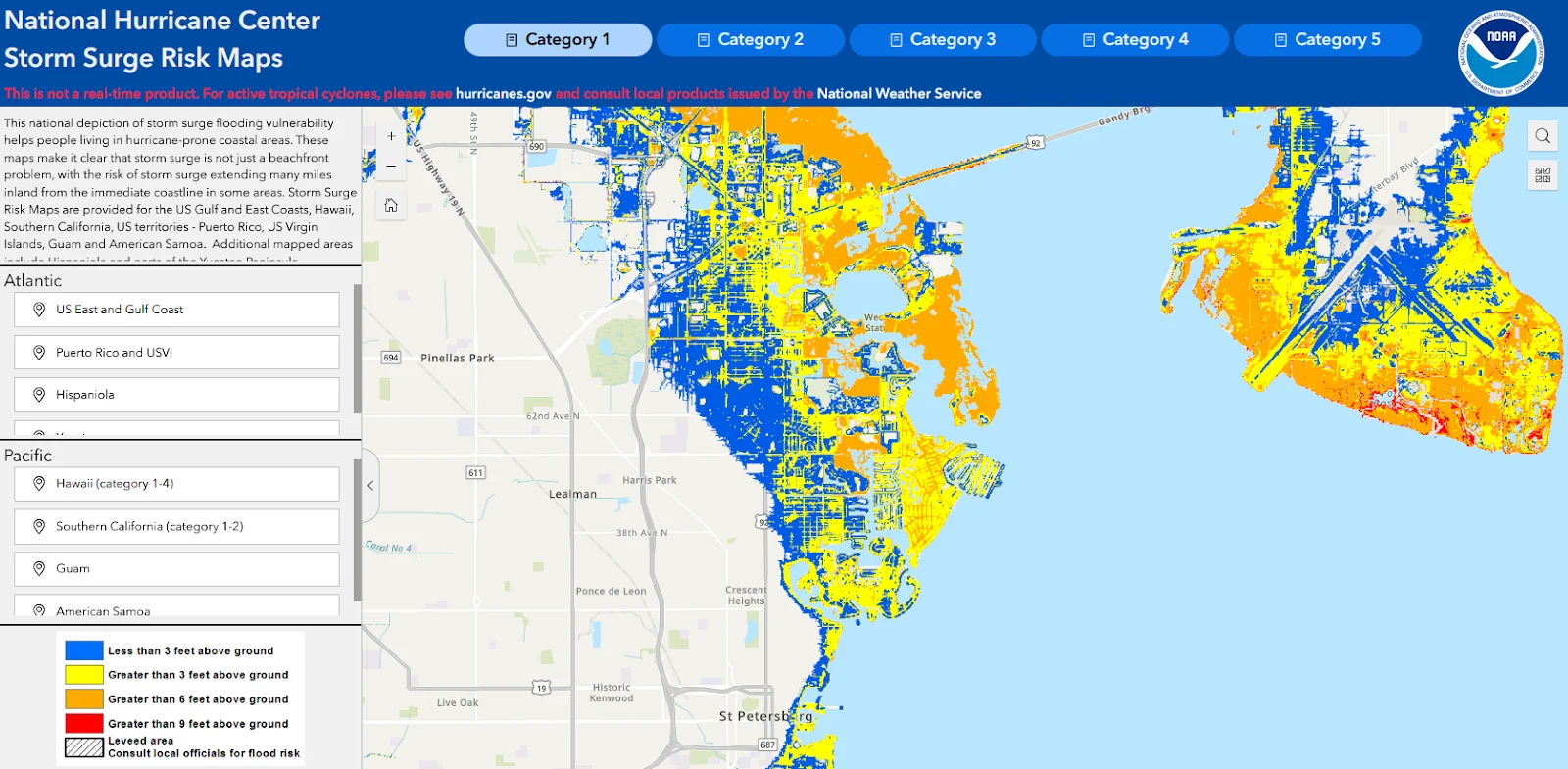Go to Hawaii (category 1-4)
The height and width of the screenshot is (769, 1568).
(x=176, y=484)
